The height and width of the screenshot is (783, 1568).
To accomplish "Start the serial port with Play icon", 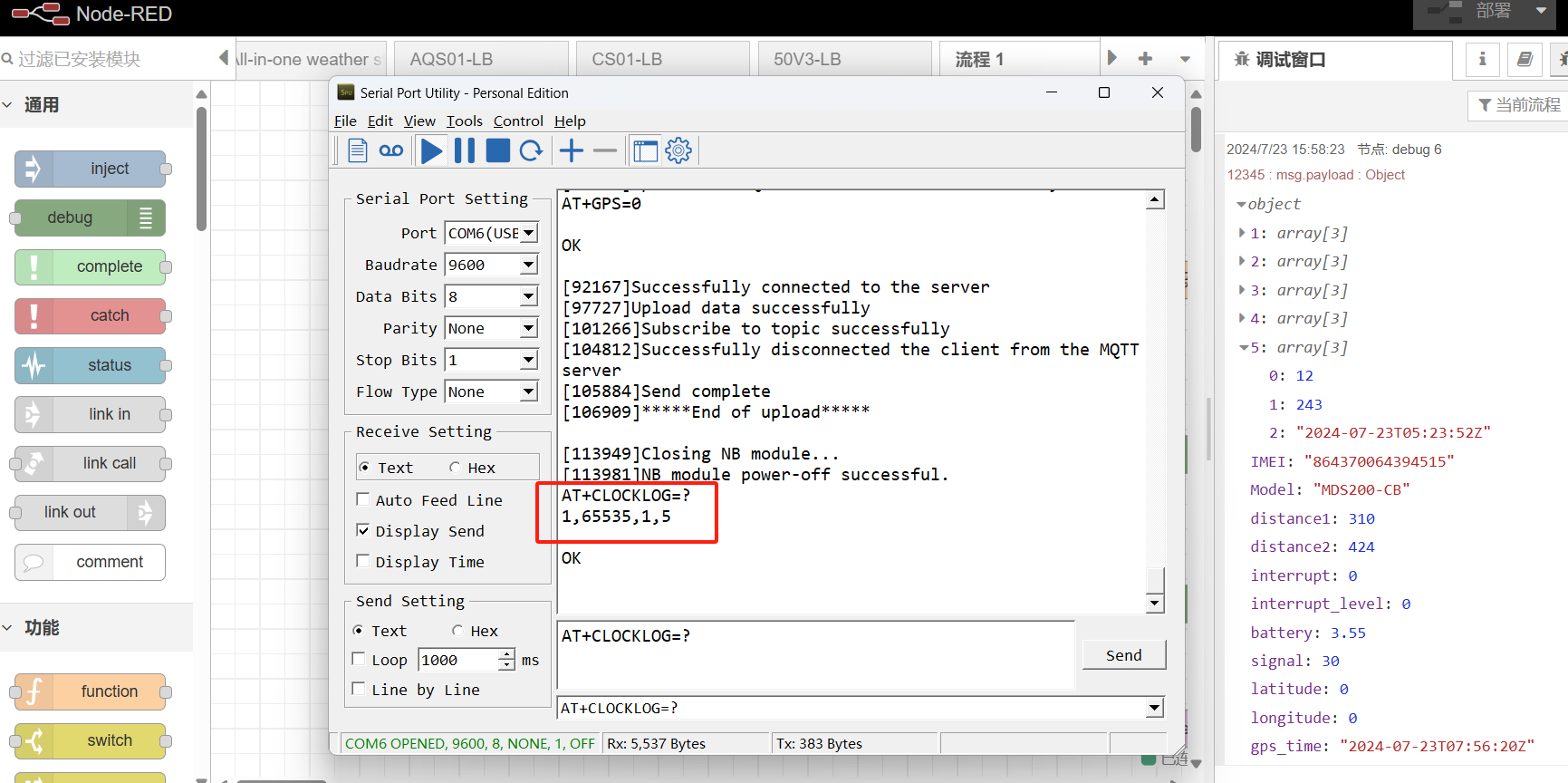I will click(x=432, y=150).
